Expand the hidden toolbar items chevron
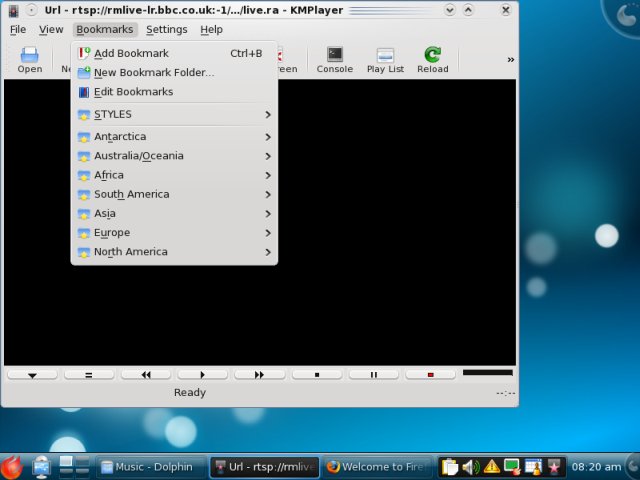Image resolution: width=640 pixels, height=480 pixels. (x=510, y=60)
